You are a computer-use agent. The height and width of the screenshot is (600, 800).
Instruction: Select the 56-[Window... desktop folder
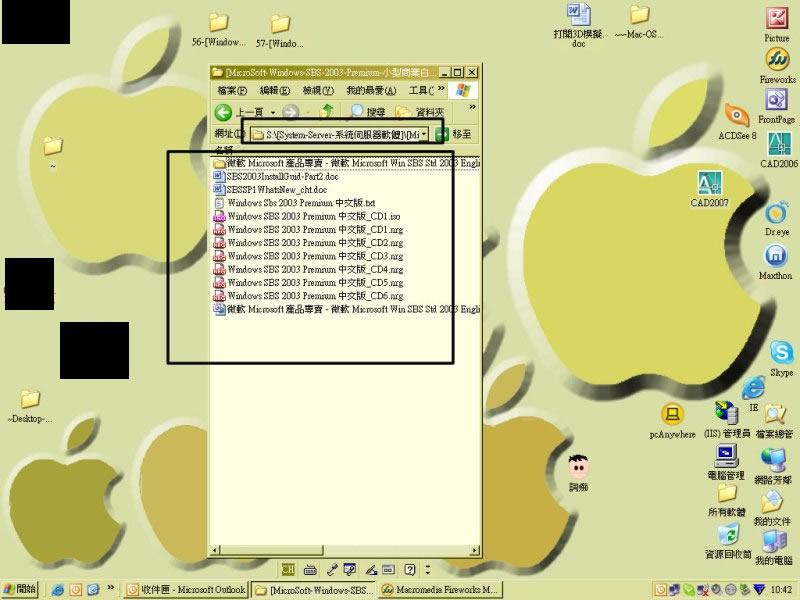pyautogui.click(x=218, y=31)
